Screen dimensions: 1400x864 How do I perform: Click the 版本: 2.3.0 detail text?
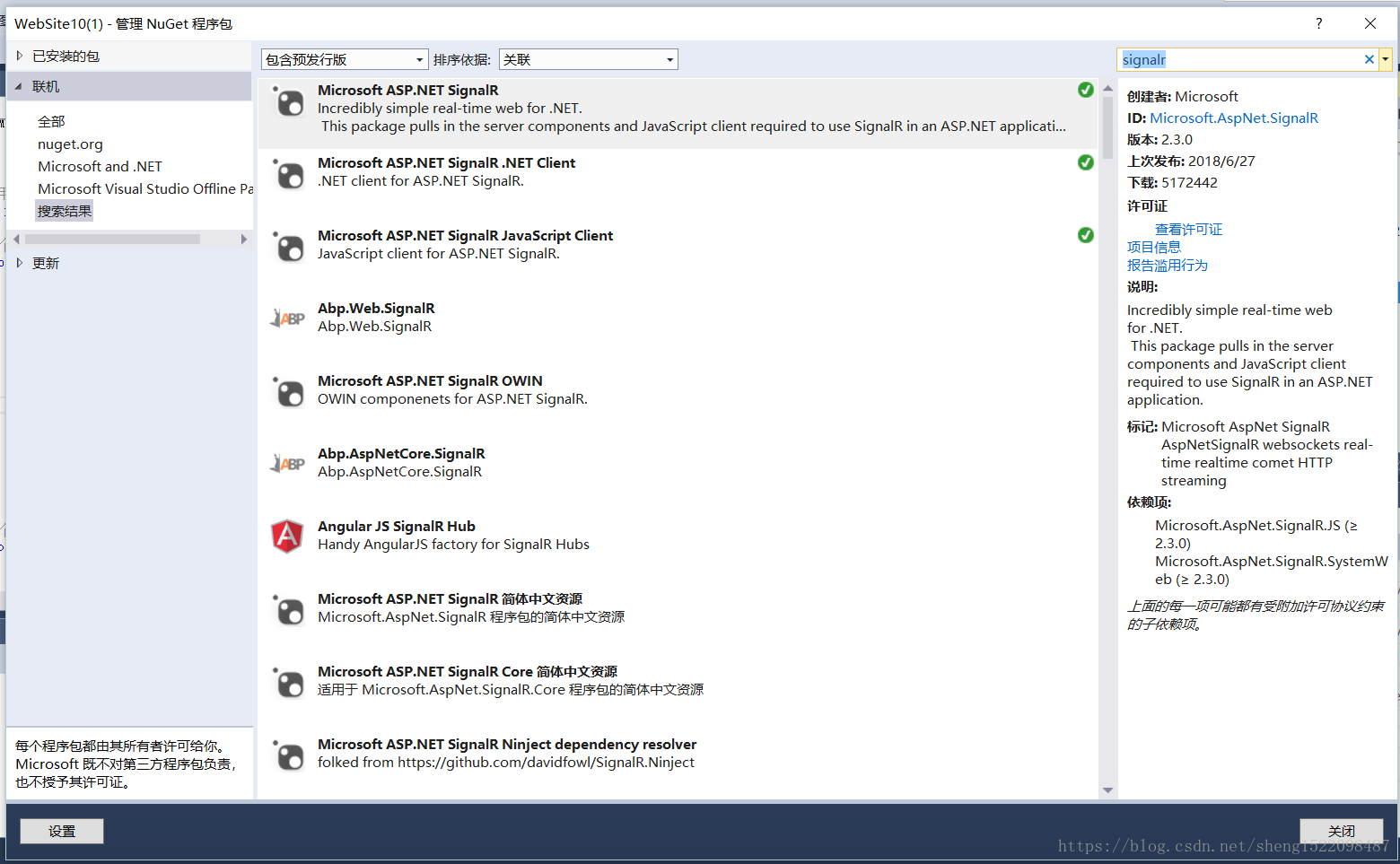click(x=1159, y=139)
